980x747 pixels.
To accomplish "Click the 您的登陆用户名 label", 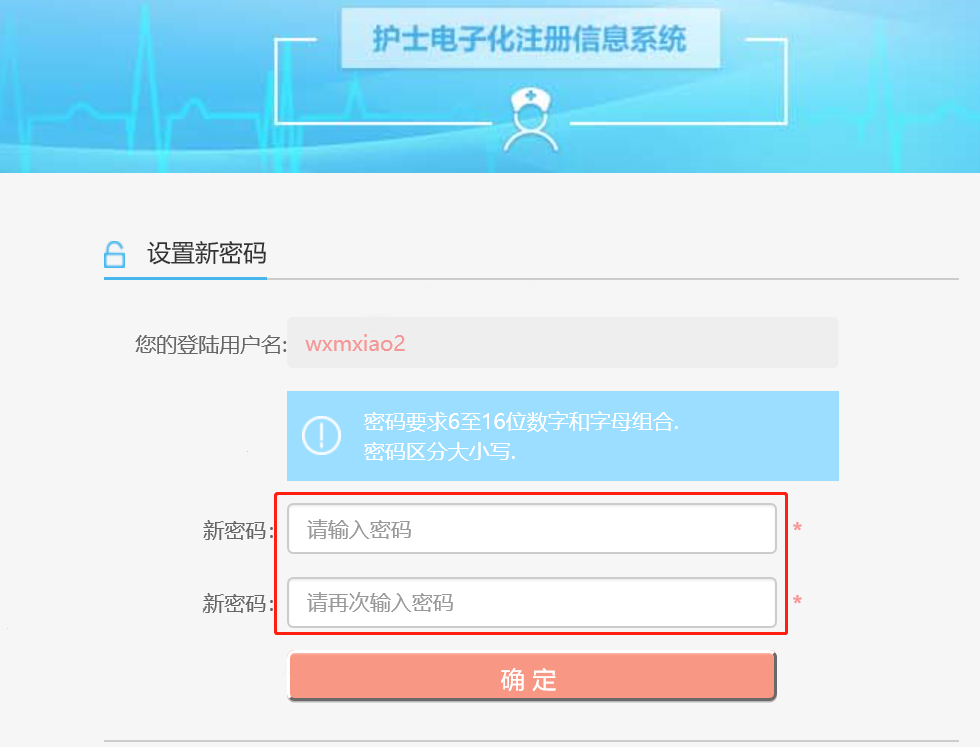I will [x=210, y=345].
